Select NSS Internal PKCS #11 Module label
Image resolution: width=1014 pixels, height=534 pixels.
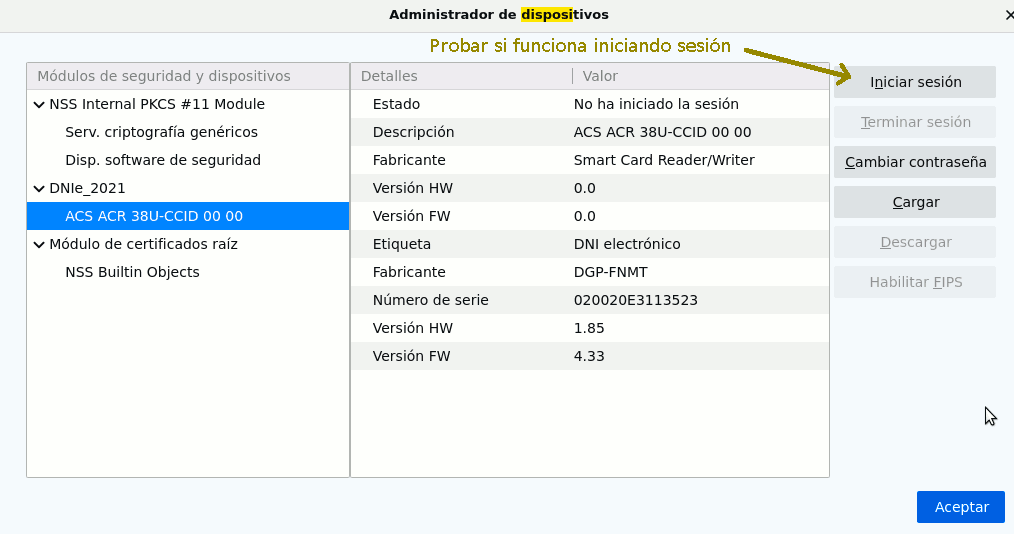tap(157, 104)
